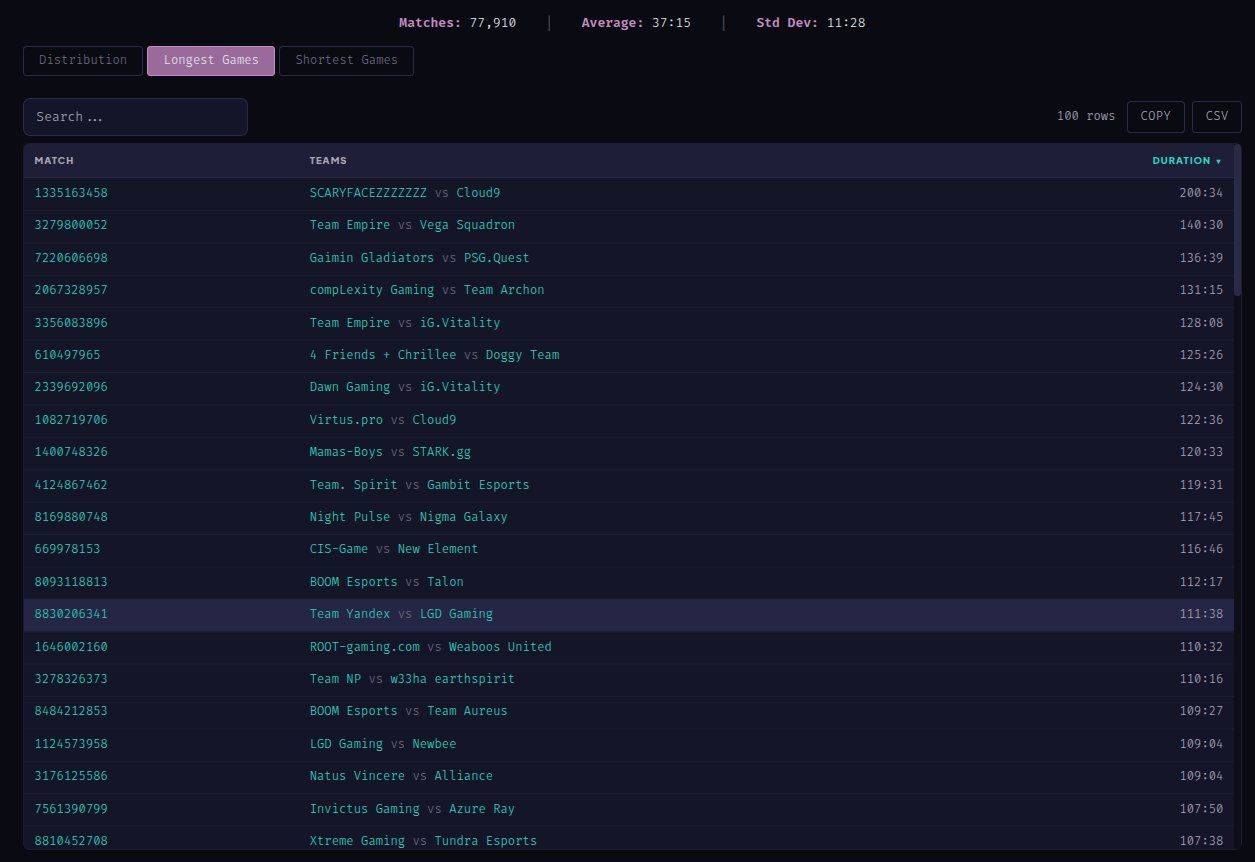Click Cloud9 in the Virtus.pro row
Image resolution: width=1255 pixels, height=862 pixels.
tap(434, 420)
